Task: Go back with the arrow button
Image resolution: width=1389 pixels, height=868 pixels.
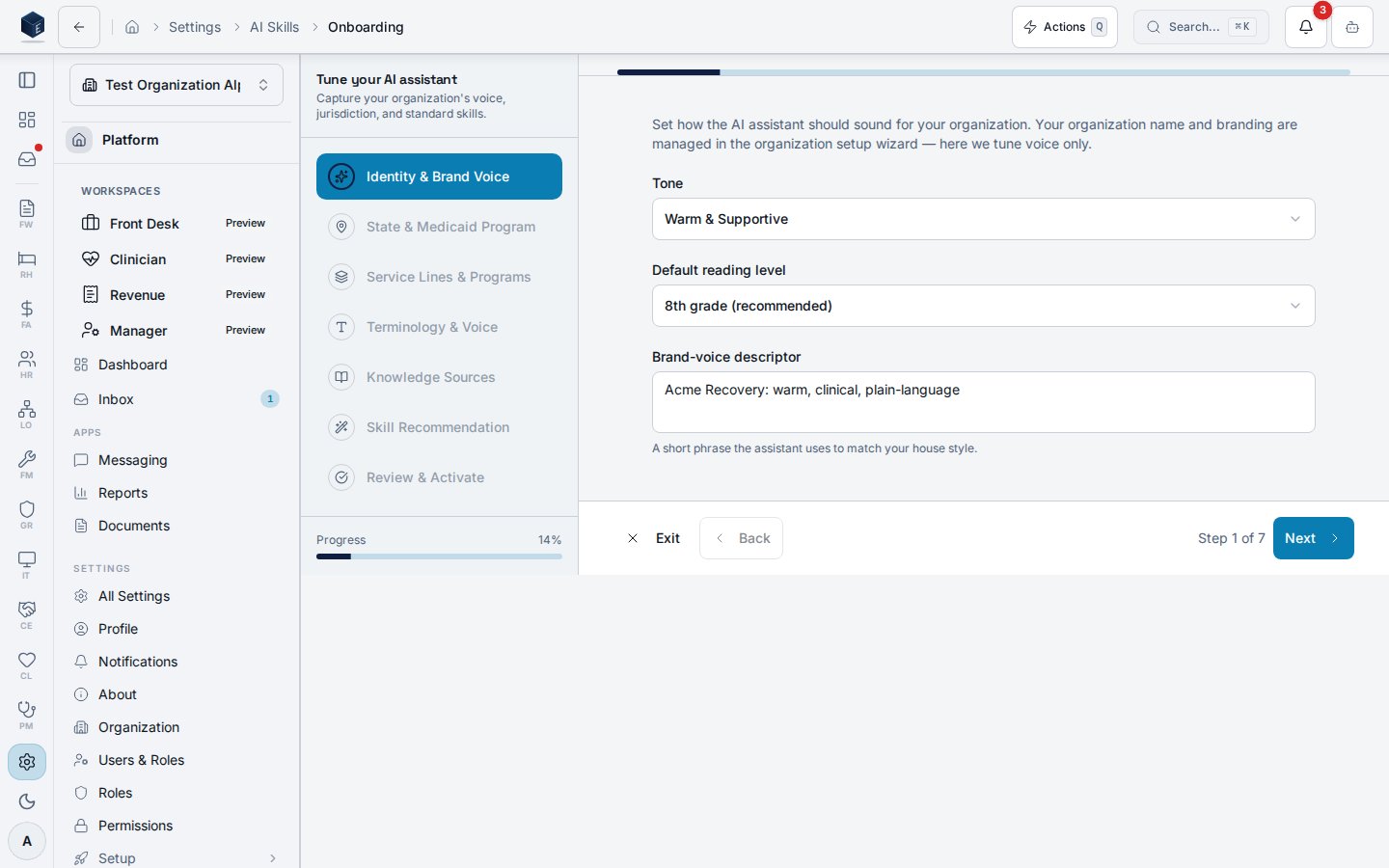Action: (79, 27)
